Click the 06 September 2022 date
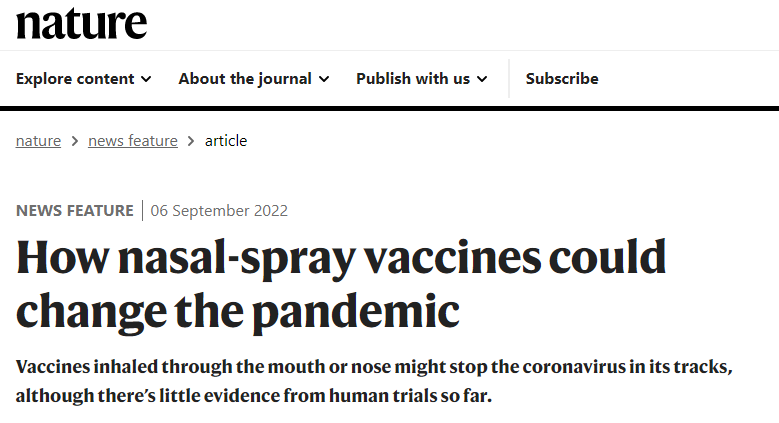 219,211
